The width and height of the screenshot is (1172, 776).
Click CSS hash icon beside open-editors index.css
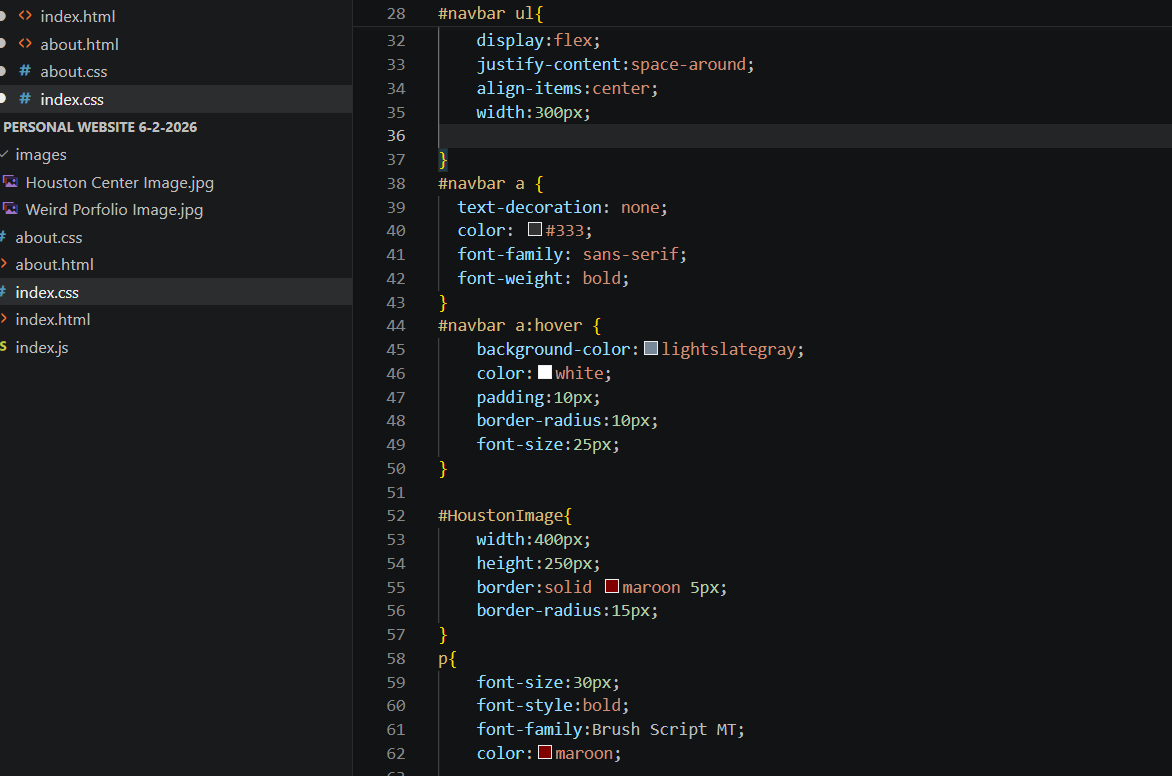[25, 99]
